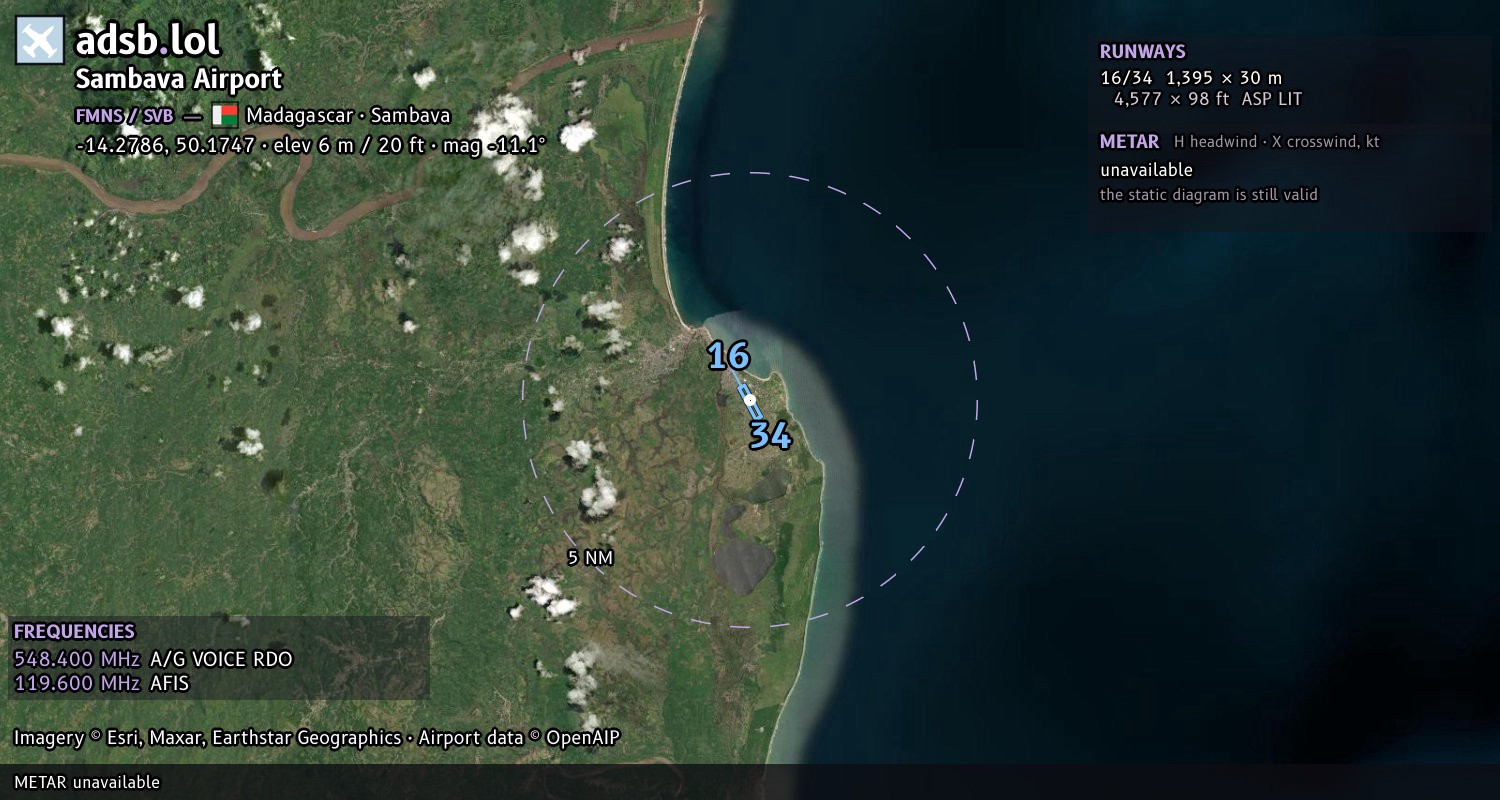Click the static diagram still valid note
Image resolution: width=1500 pixels, height=800 pixels.
coord(1209,195)
